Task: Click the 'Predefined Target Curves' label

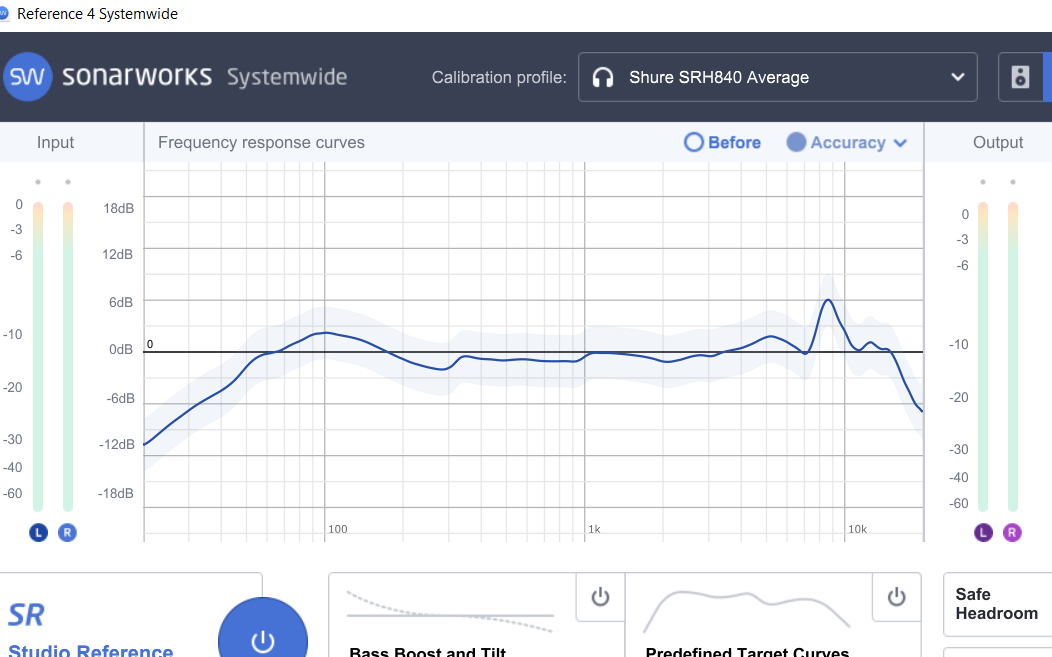Action: pos(747,651)
